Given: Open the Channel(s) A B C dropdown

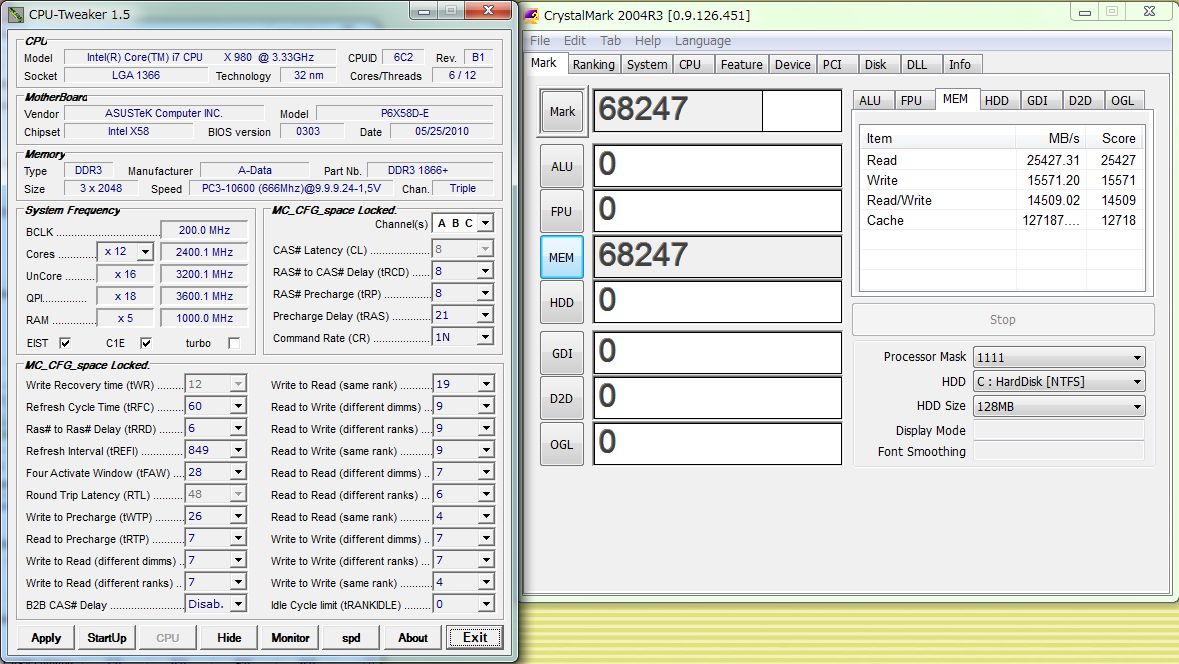Looking at the screenshot, I should (485, 223).
